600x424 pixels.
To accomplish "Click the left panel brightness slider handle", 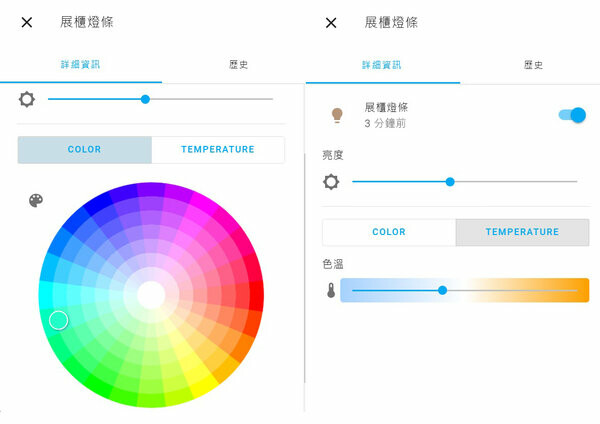I will coord(145,99).
